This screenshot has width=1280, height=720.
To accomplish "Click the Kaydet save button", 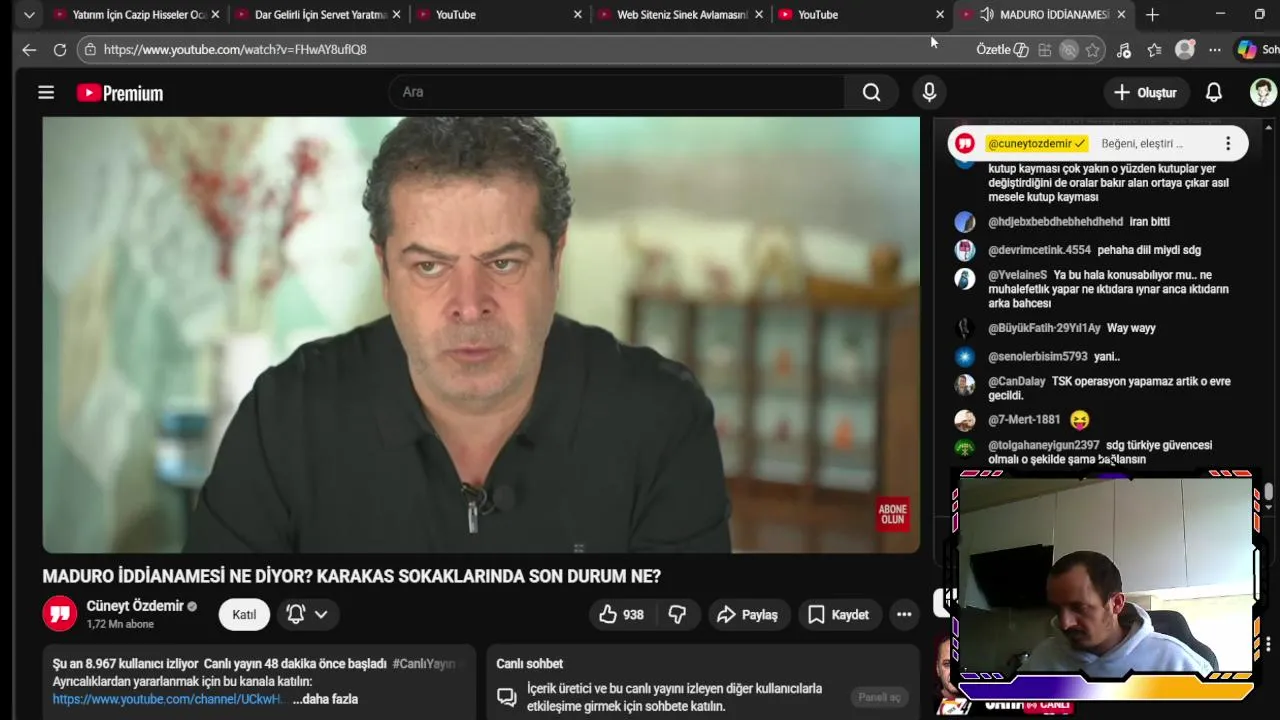I will point(838,614).
